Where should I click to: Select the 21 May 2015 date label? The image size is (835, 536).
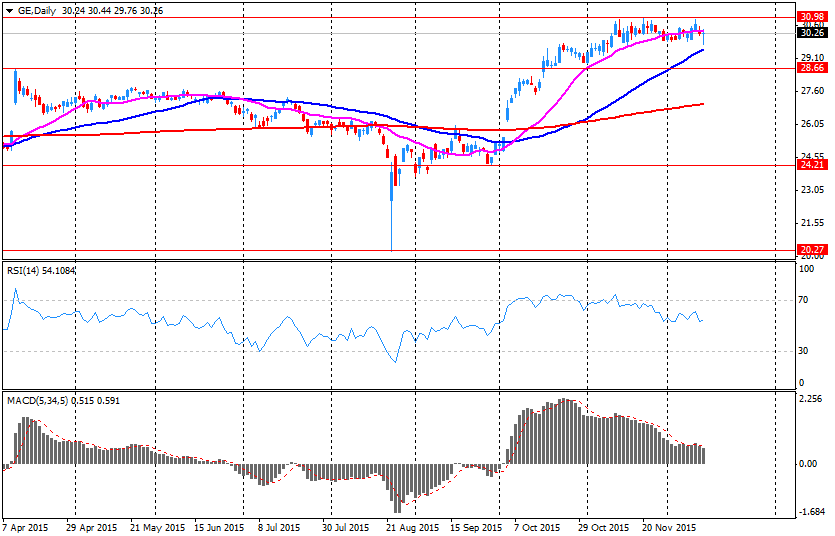click(158, 527)
